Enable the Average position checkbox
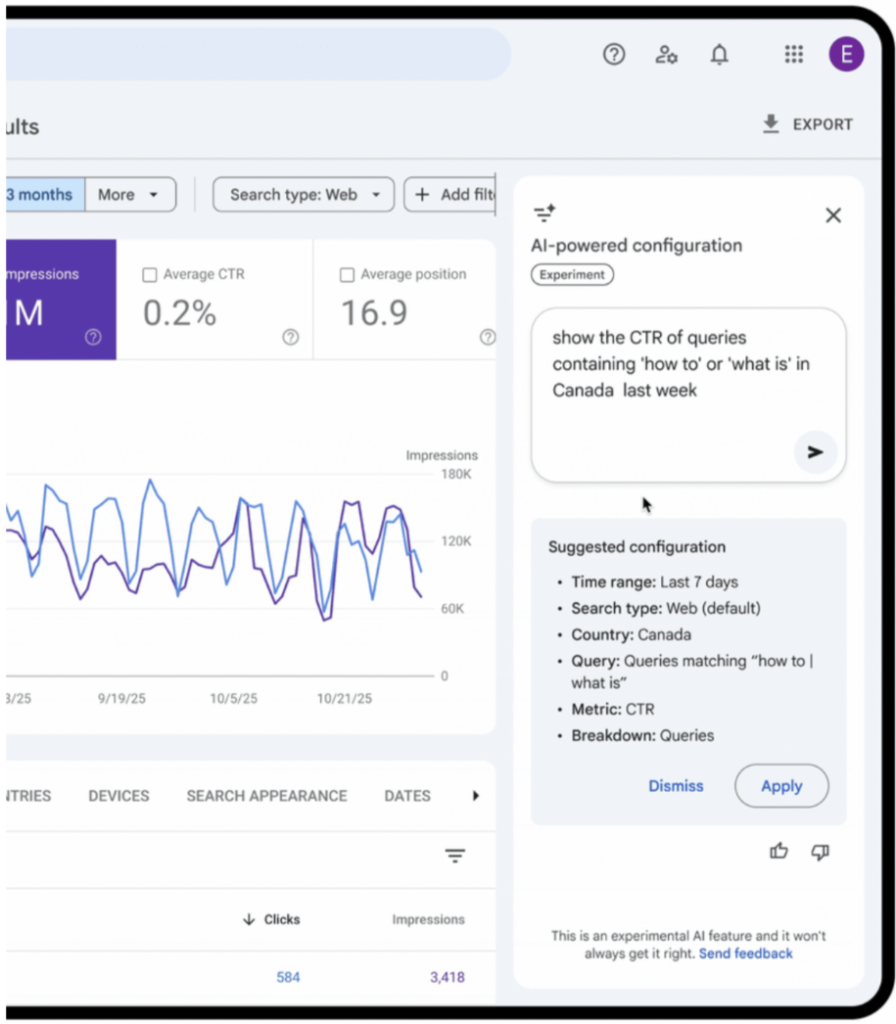Screen dimensions: 896x1024 [x=347, y=275]
